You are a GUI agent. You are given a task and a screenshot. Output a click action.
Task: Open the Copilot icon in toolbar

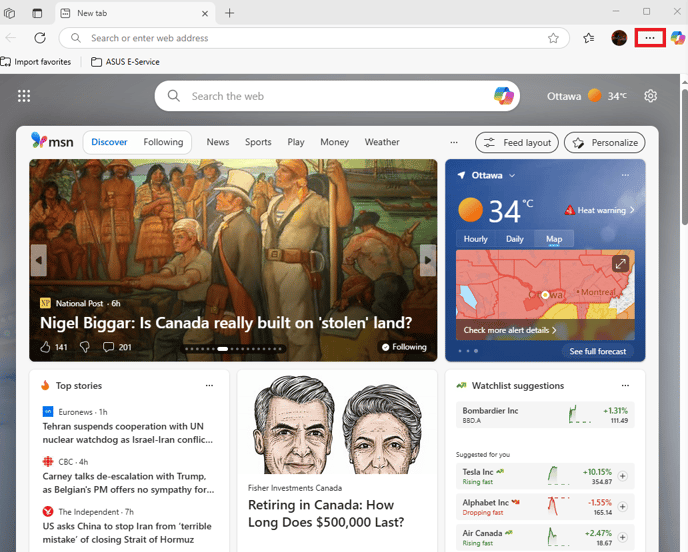(678, 38)
